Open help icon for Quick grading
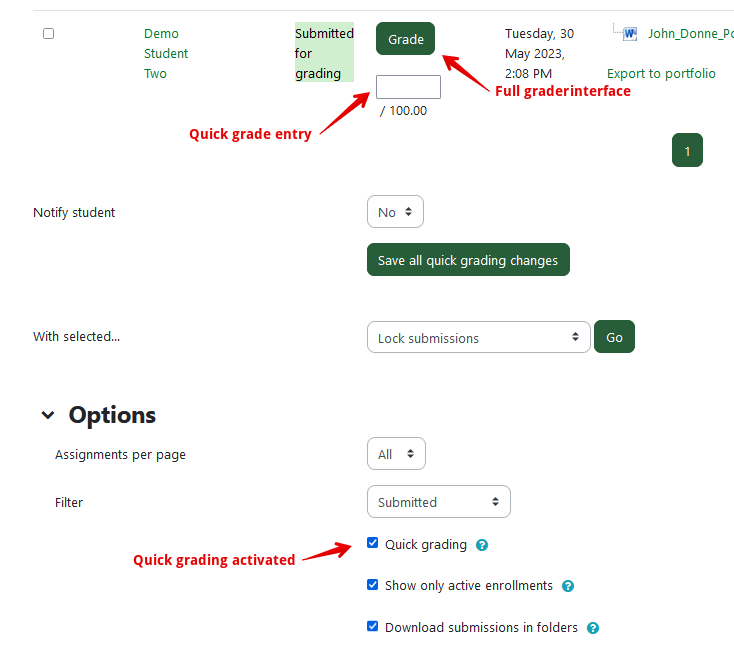Image resolution: width=734 pixels, height=656 pixels. point(482,546)
